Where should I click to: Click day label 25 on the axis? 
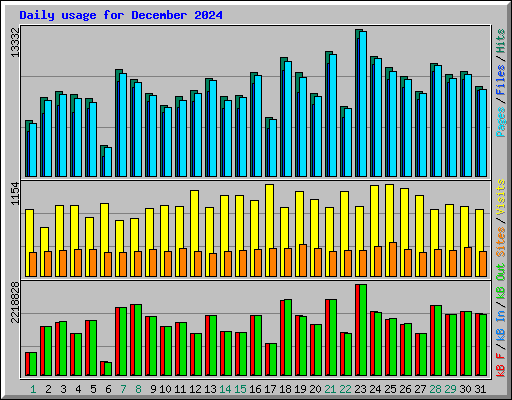coord(390,389)
